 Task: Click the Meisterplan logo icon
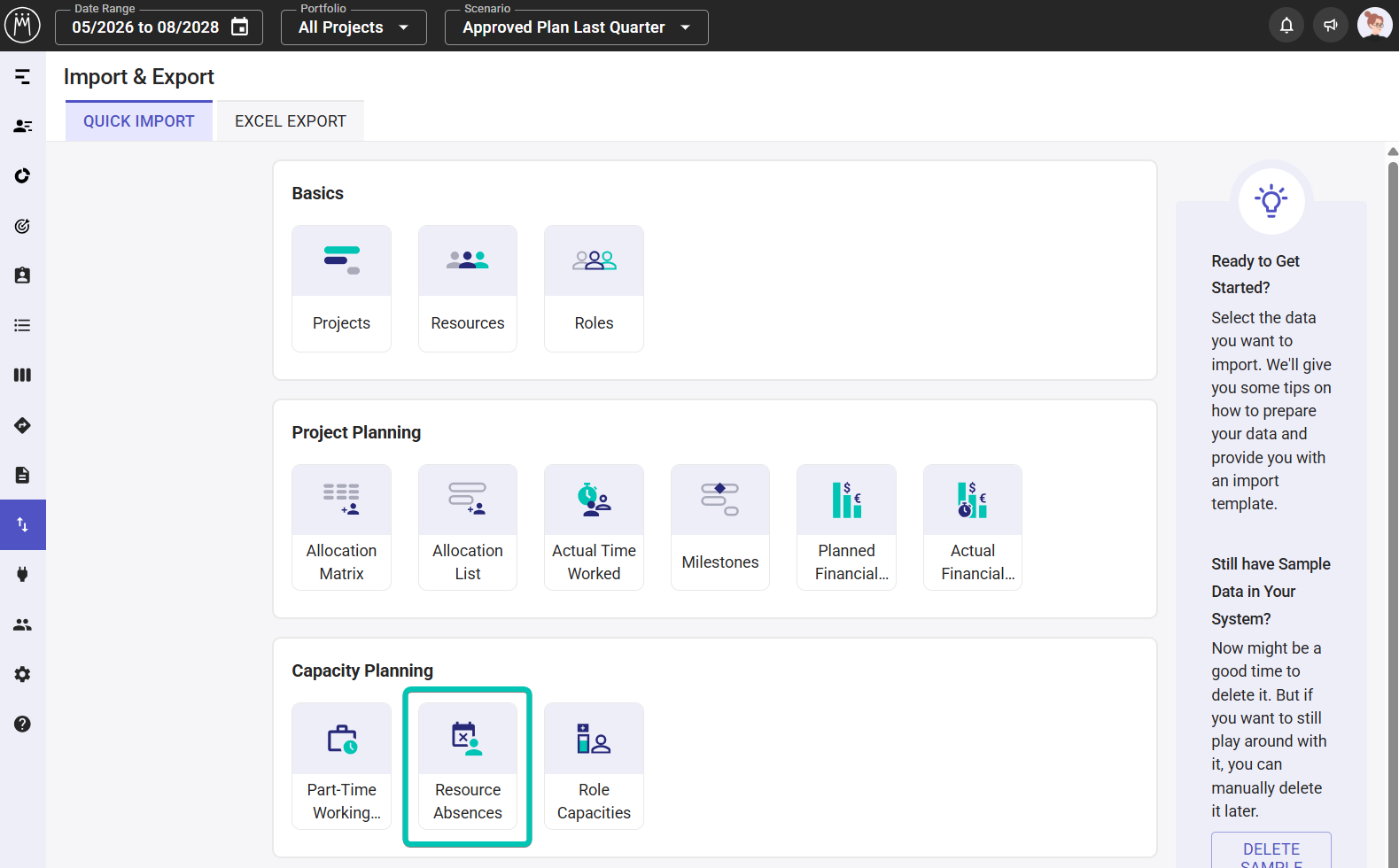click(x=23, y=26)
